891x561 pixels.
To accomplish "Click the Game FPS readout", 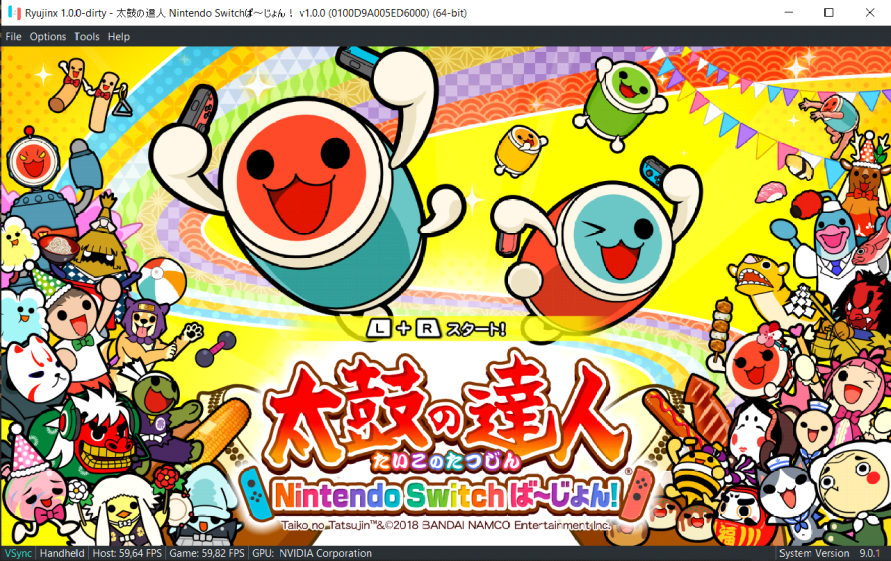I will pyautogui.click(x=207, y=553).
